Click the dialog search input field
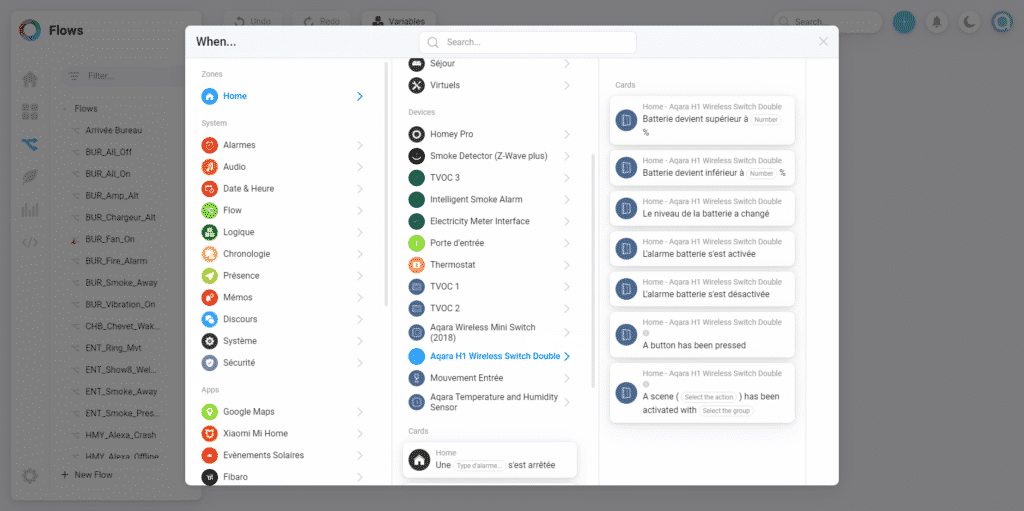The height and width of the screenshot is (511, 1024). (x=528, y=42)
